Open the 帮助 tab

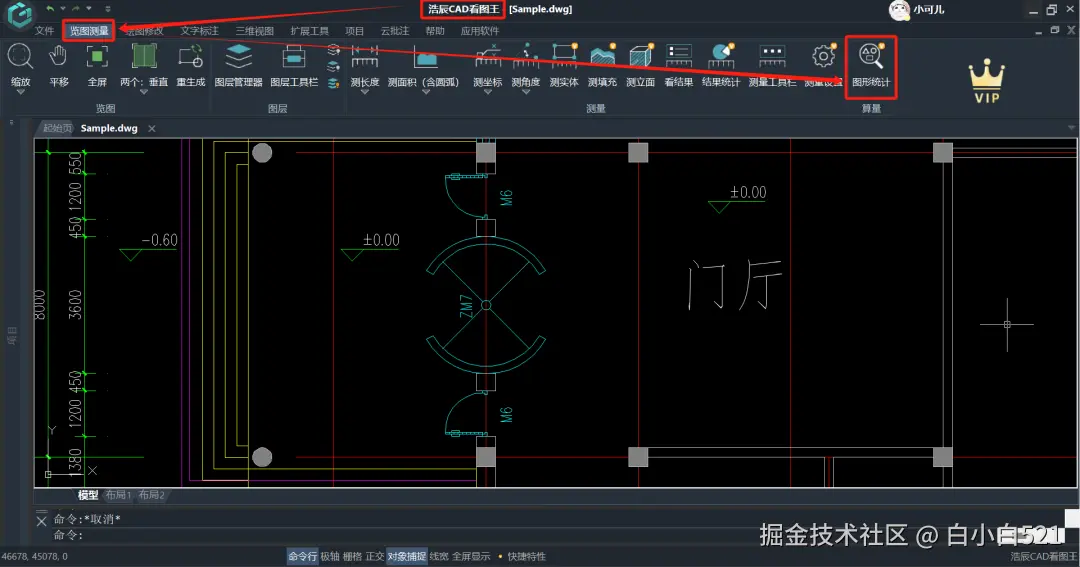435,31
